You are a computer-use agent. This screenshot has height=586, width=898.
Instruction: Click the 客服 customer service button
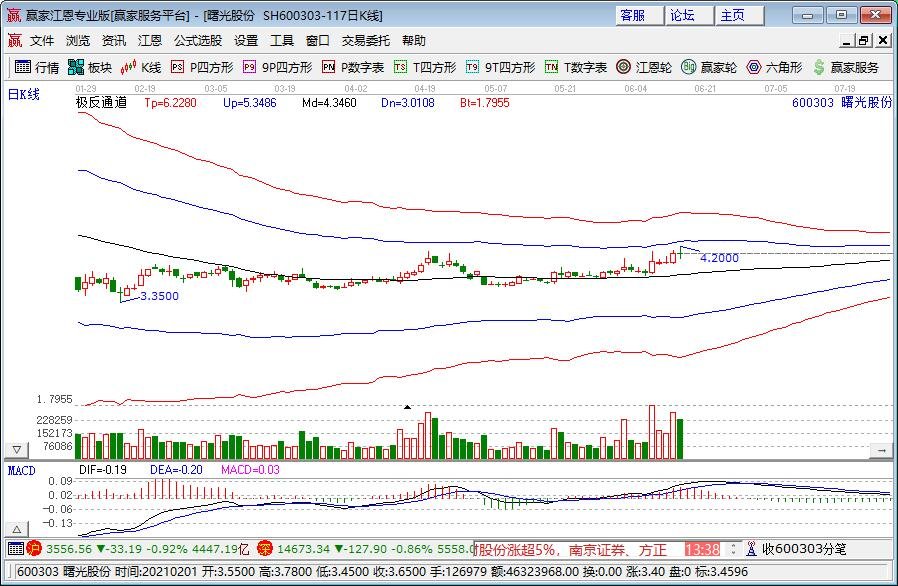tap(640, 15)
